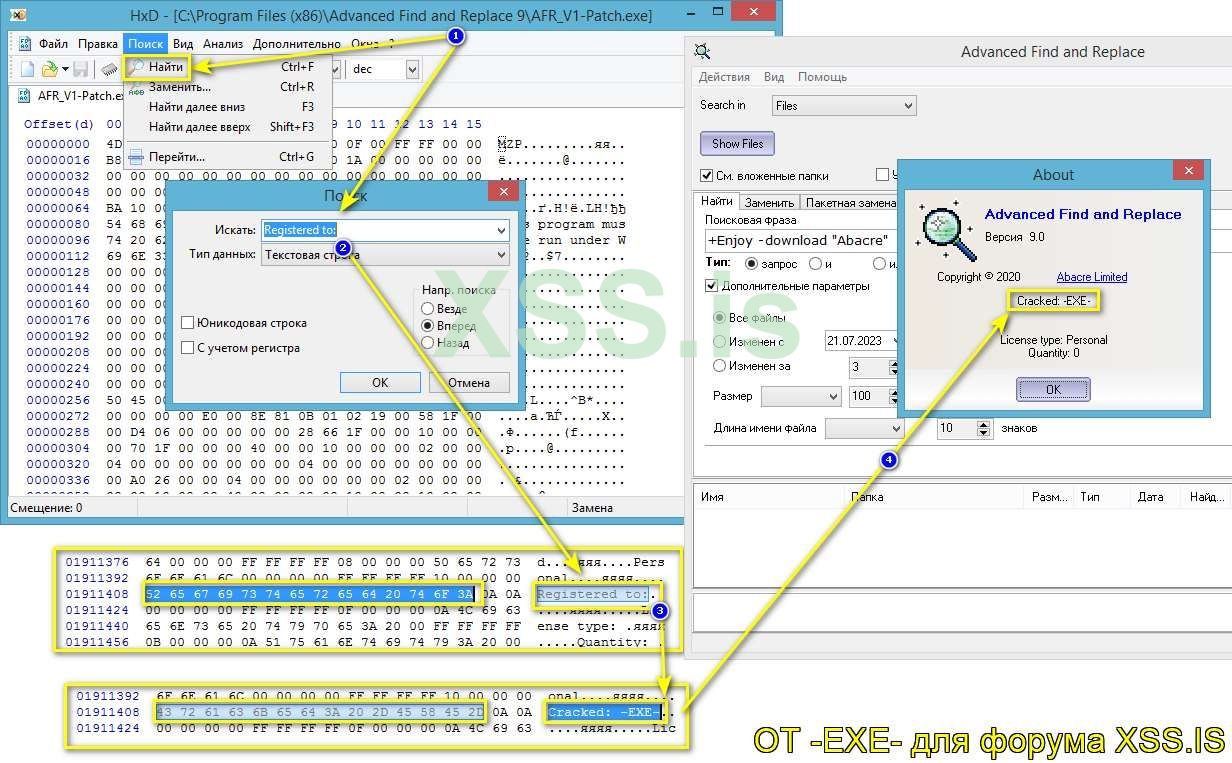
Task: Select Назад search direction
Action: point(428,342)
